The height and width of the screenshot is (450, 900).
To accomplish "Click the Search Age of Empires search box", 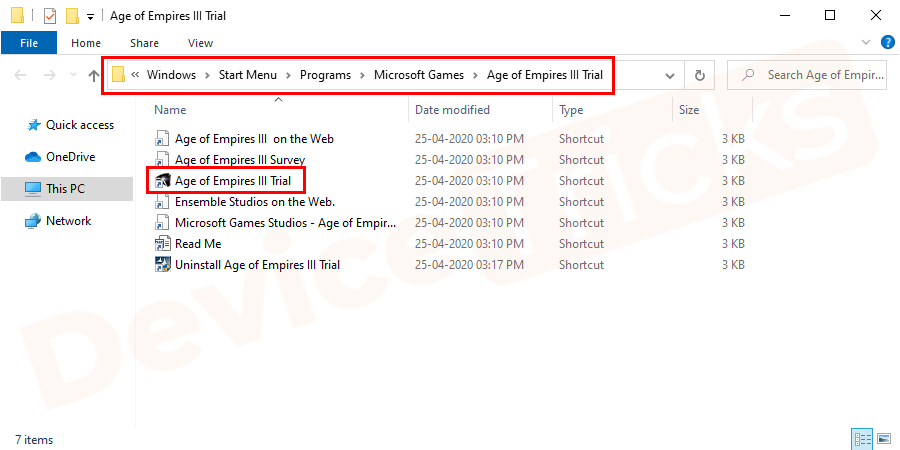I will 808,75.
